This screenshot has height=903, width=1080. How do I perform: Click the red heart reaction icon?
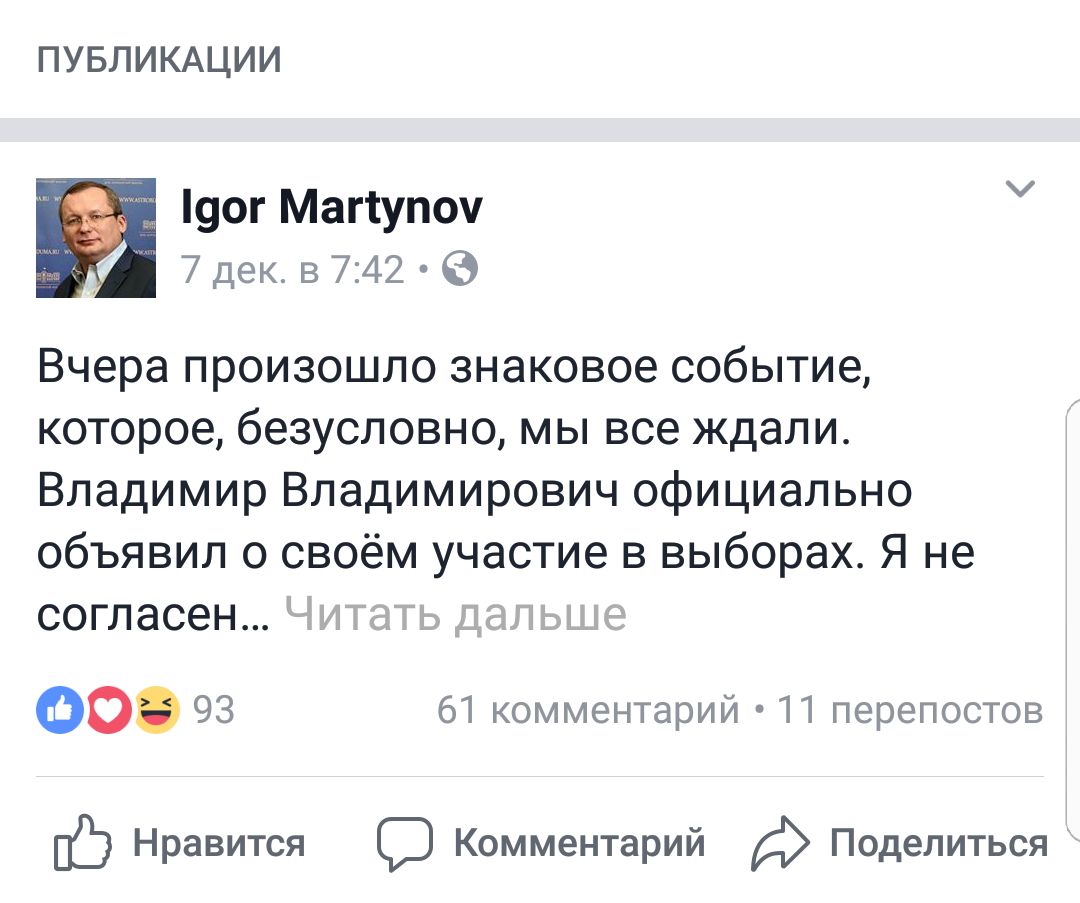(107, 710)
